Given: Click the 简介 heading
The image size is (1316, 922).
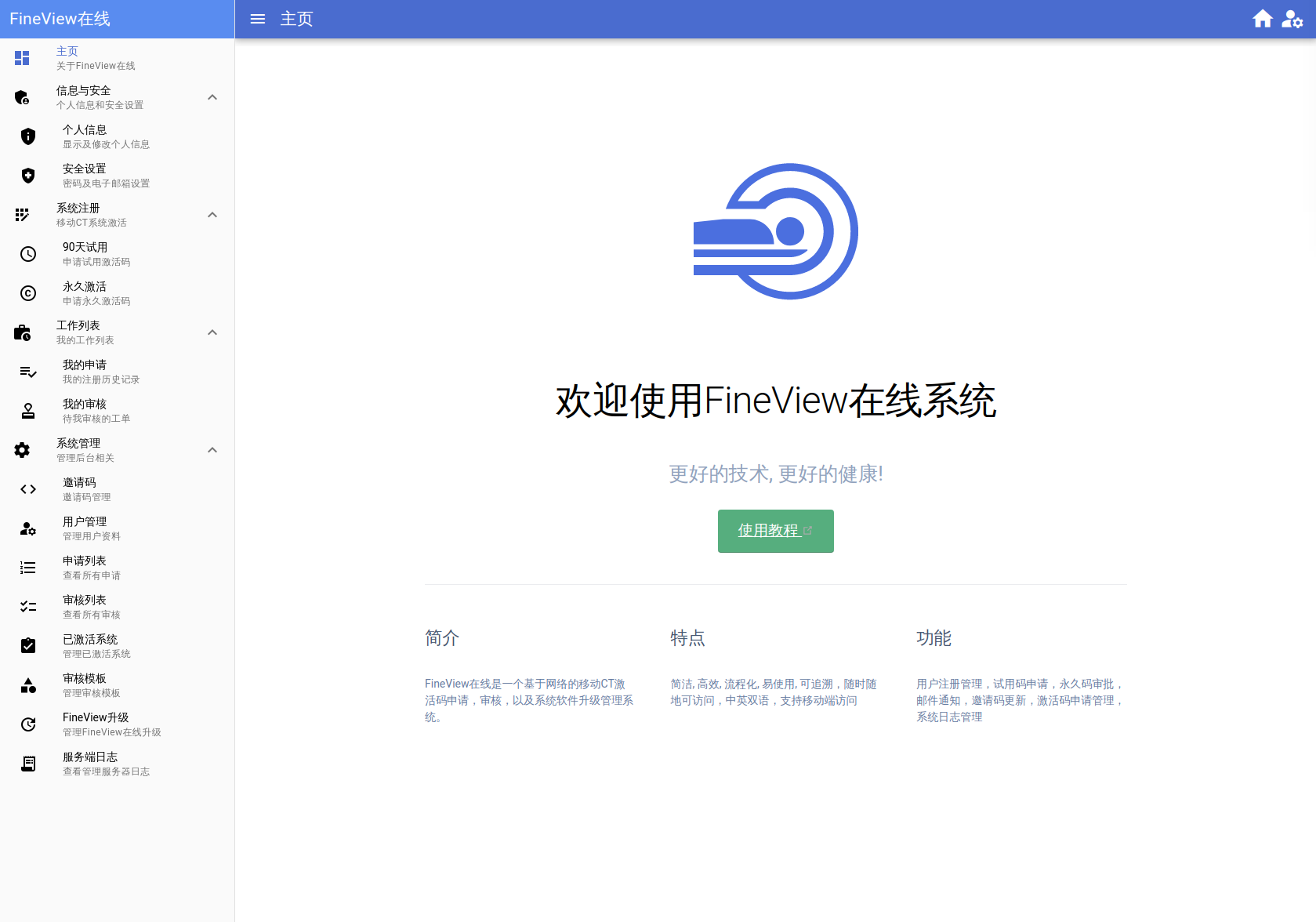Looking at the screenshot, I should point(442,638).
